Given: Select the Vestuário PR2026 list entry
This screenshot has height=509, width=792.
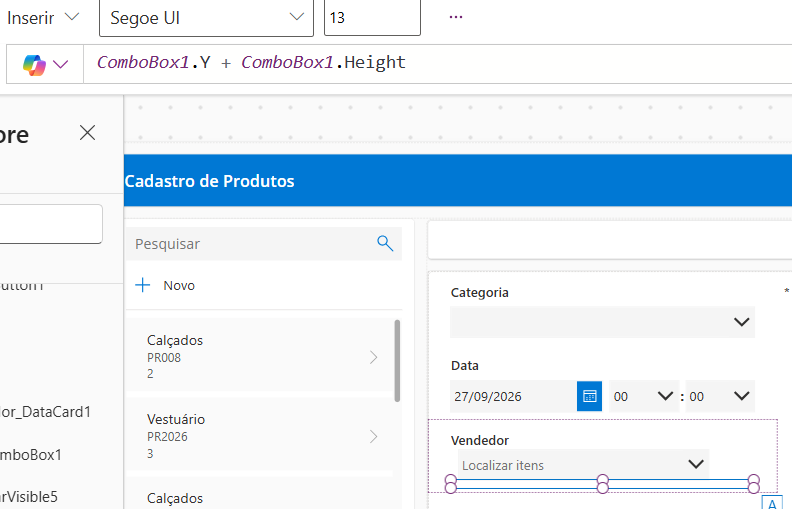Looking at the screenshot, I should (259, 435).
